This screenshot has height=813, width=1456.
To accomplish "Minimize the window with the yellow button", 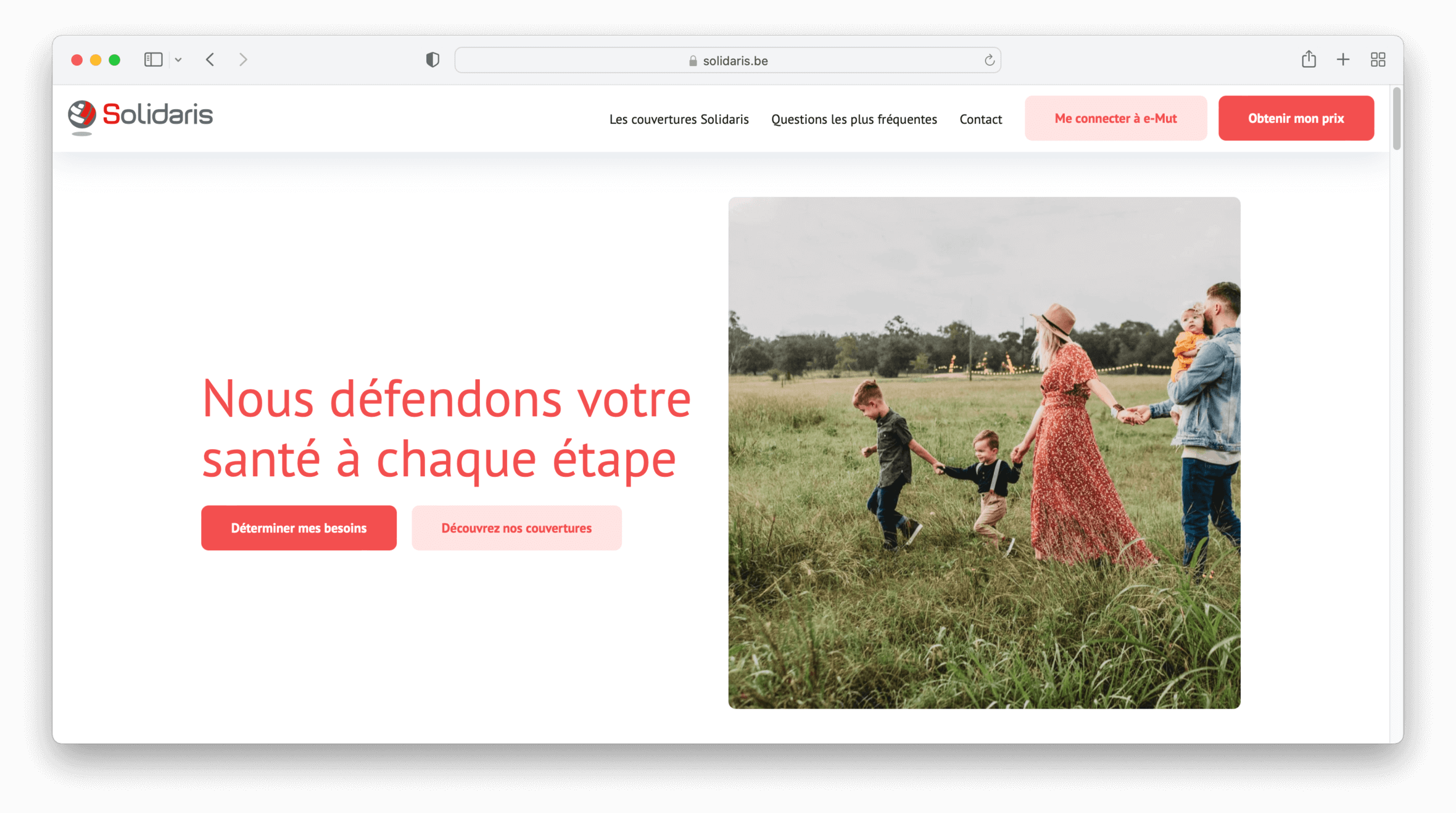I will (96, 60).
